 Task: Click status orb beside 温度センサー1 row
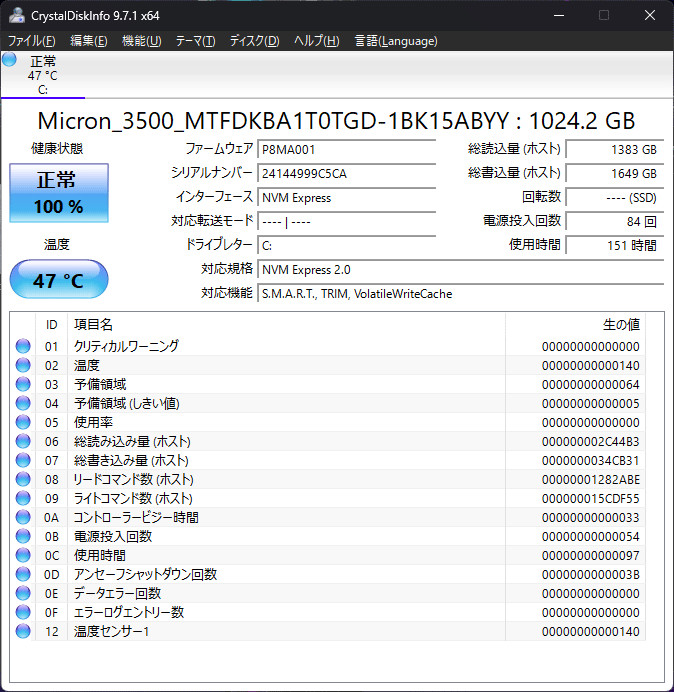23,631
